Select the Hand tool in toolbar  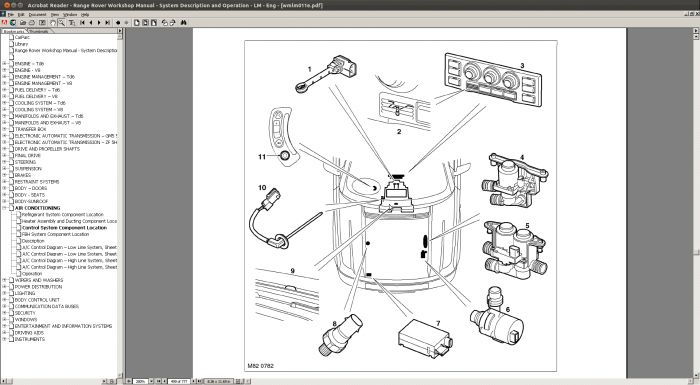click(53, 22)
